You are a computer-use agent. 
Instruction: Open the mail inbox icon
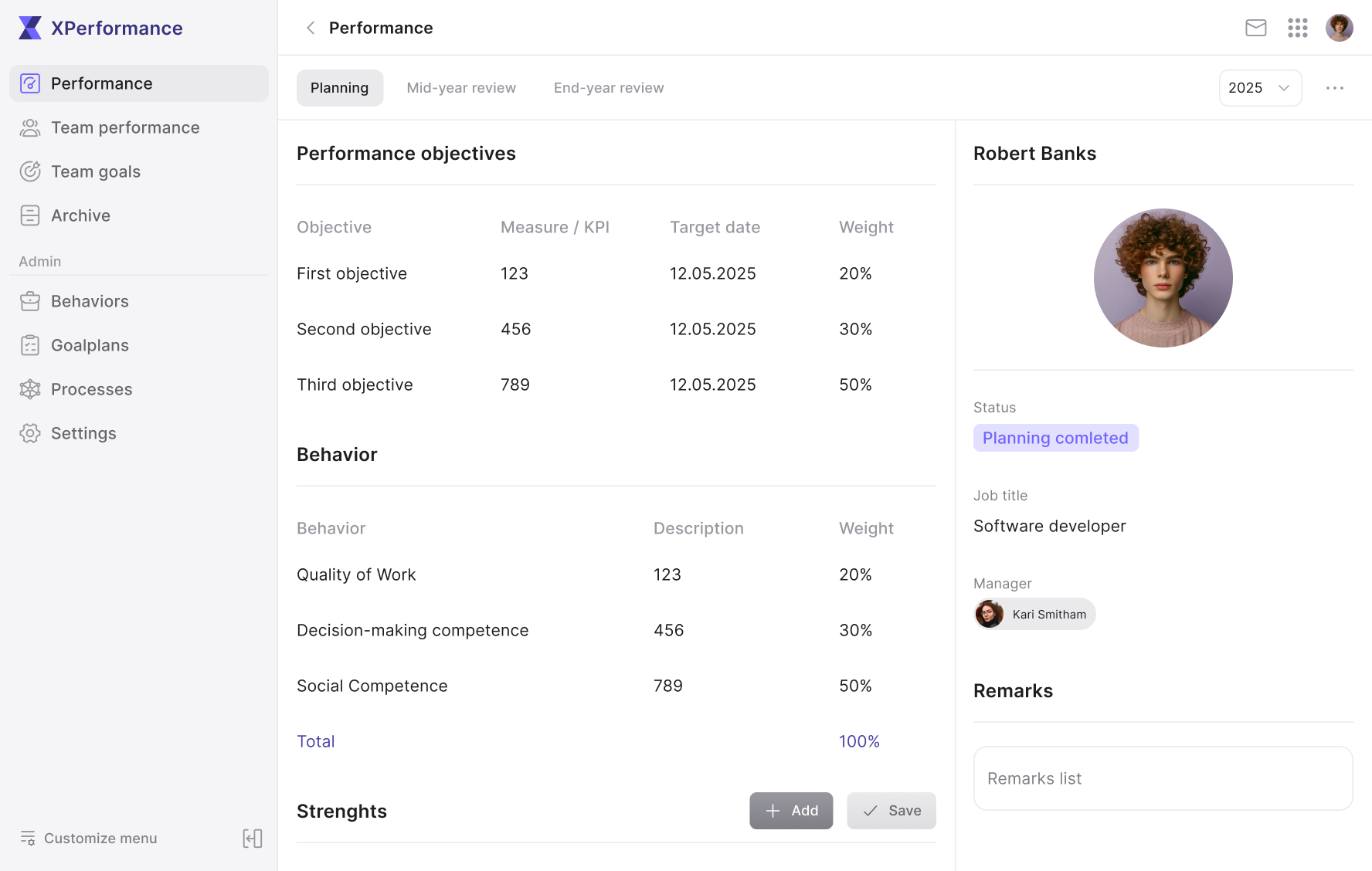1256,28
